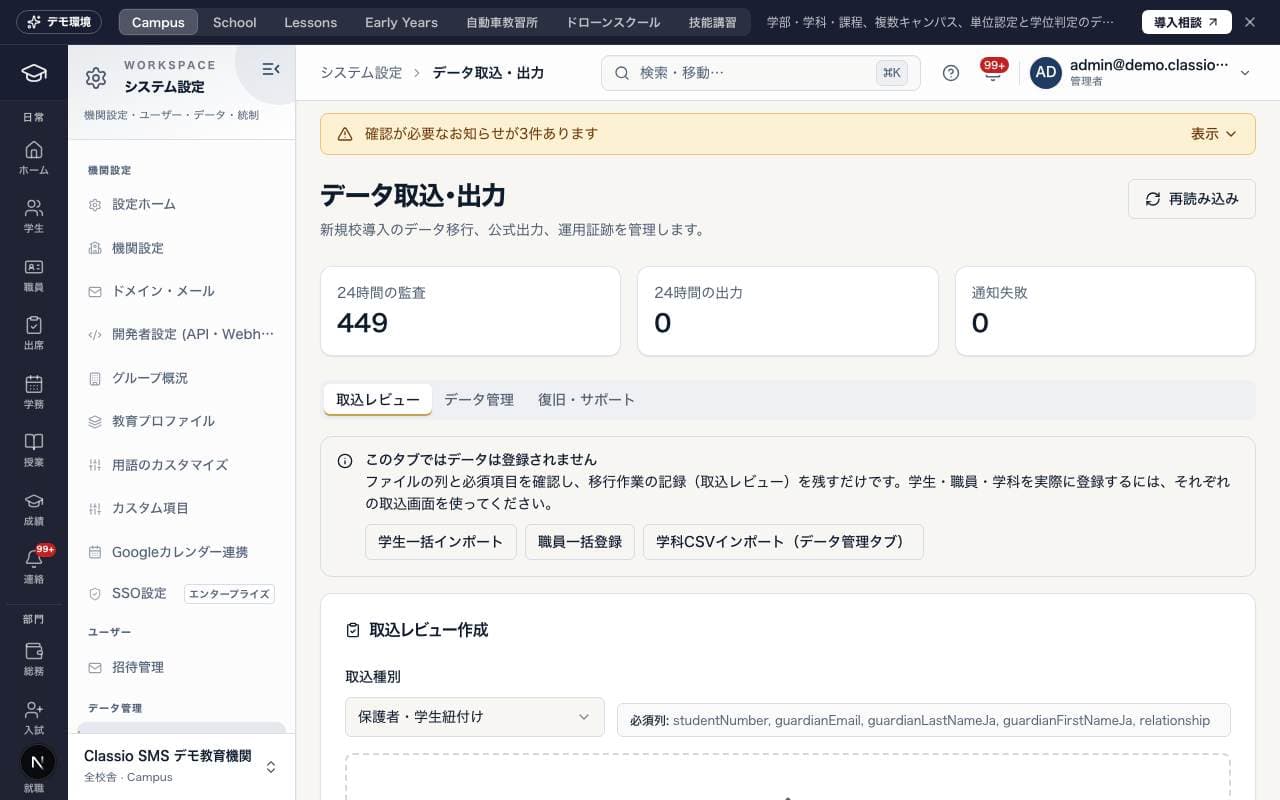1280x800 pixels.
Task: Open ホーム in the left rail
Action: click(x=33, y=158)
